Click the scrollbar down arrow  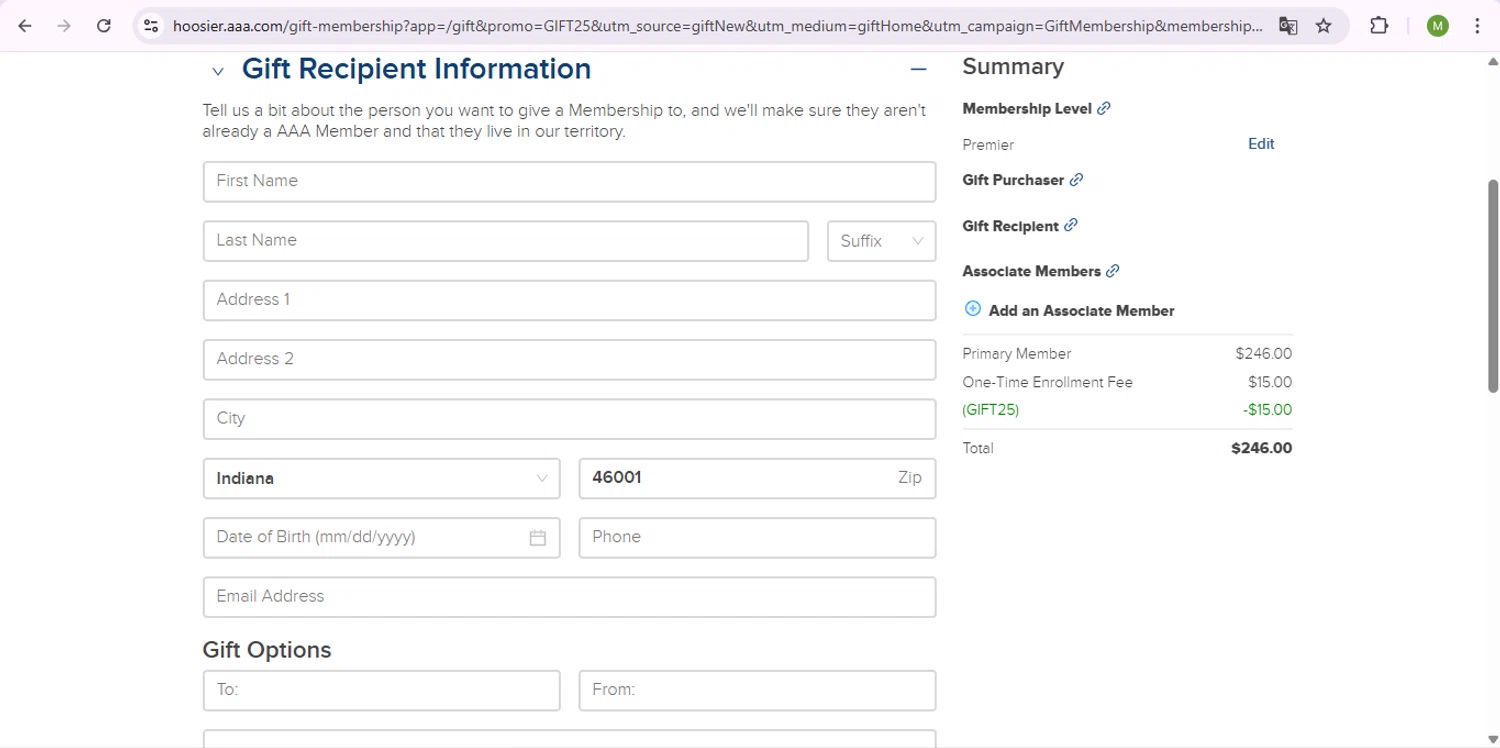click(x=1493, y=739)
